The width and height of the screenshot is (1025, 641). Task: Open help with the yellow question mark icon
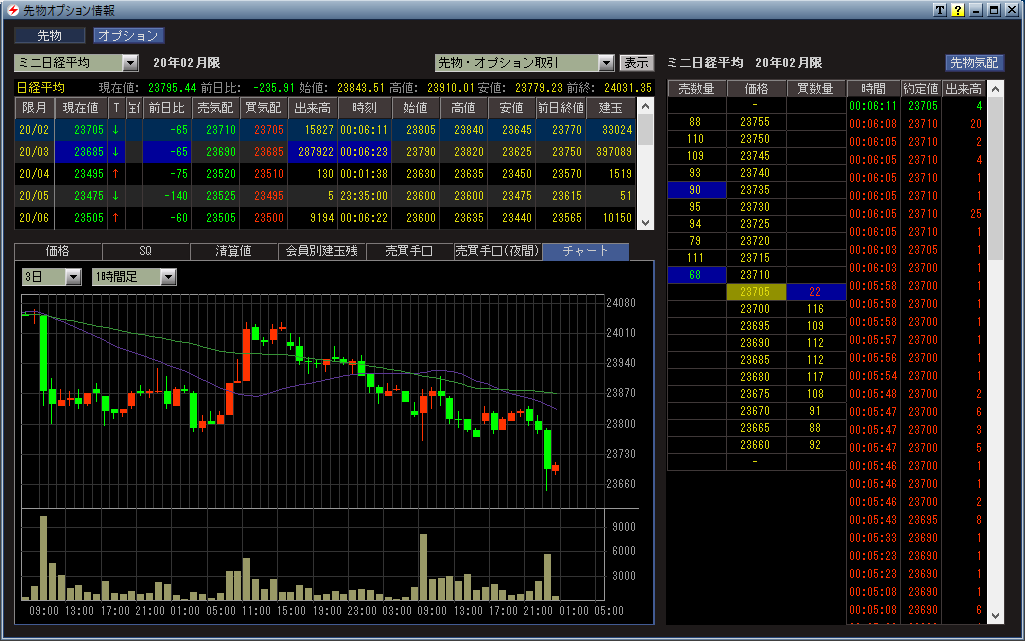[x=957, y=10]
